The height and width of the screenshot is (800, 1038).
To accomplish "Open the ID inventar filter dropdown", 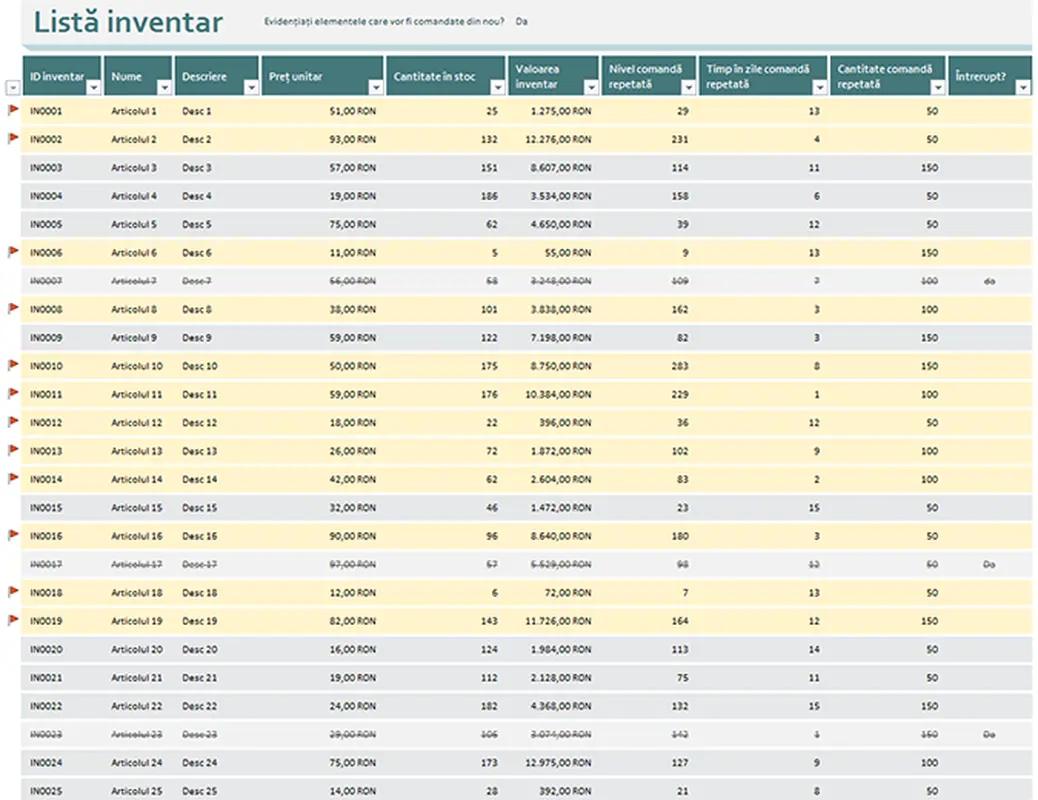I will (93, 88).
